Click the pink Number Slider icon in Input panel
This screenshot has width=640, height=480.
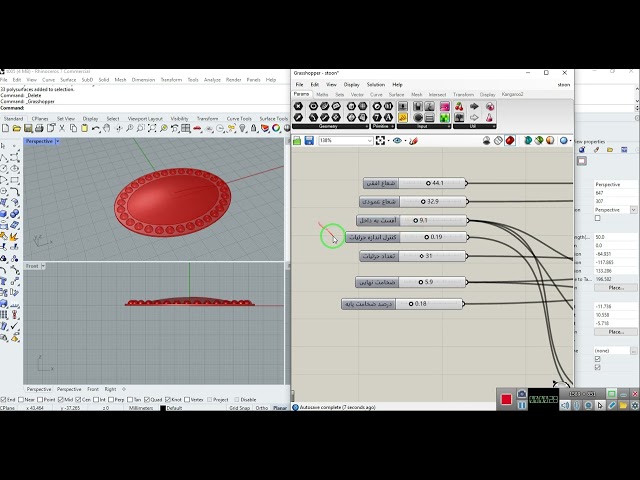coord(444,107)
